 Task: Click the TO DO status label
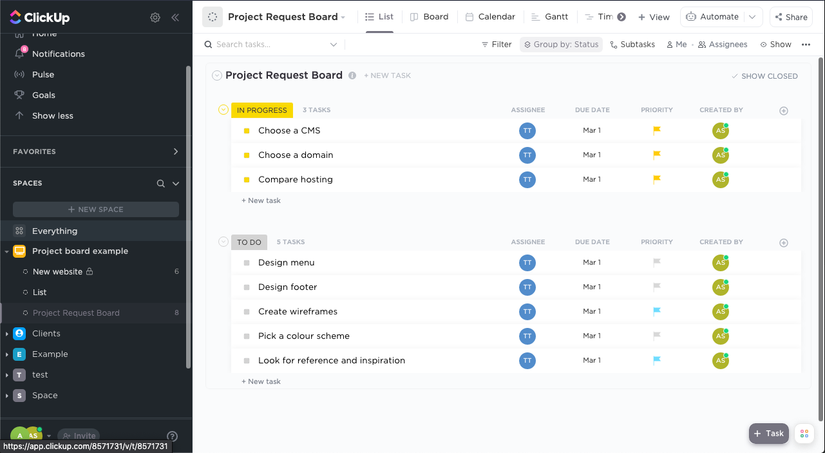coord(249,242)
